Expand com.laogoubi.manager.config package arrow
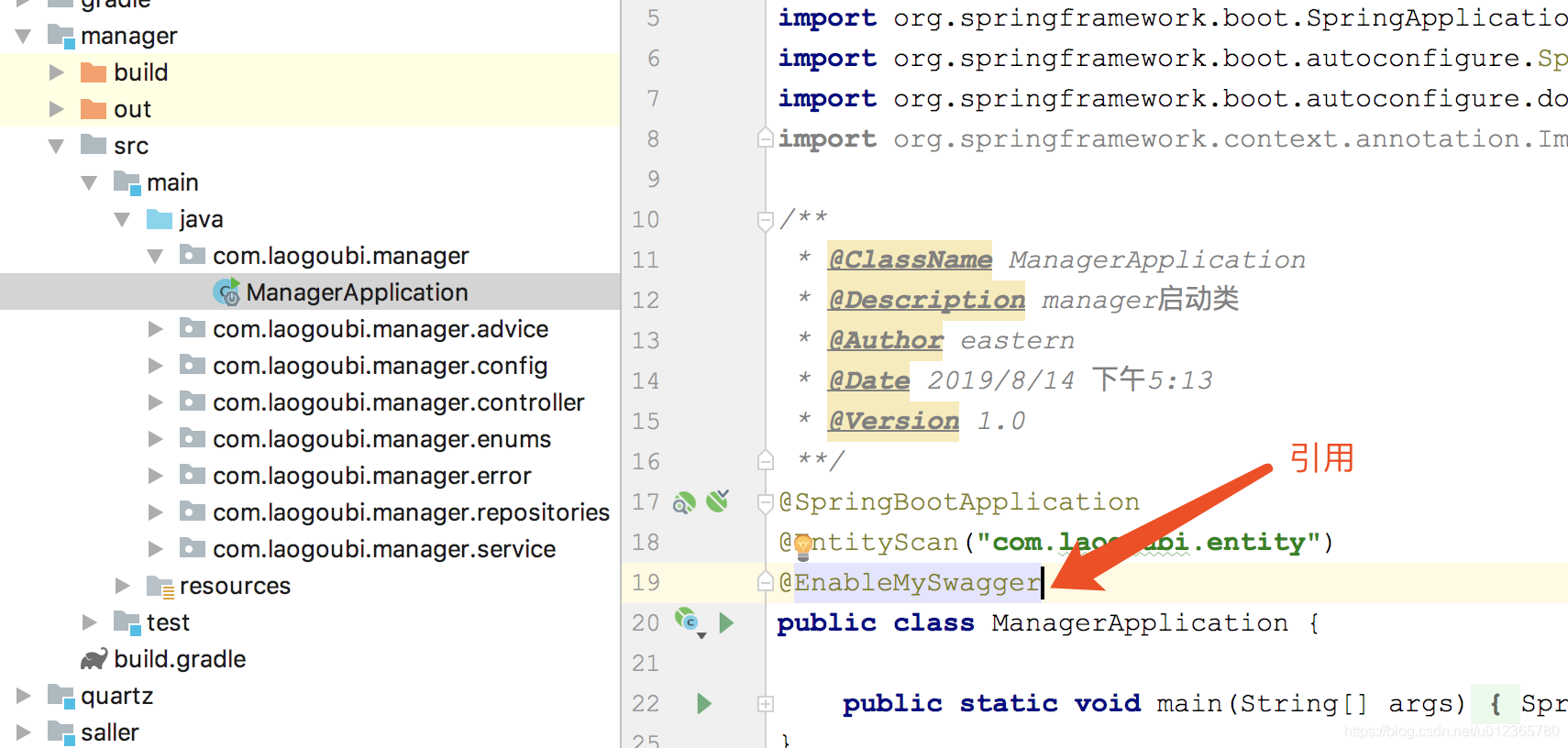 (156, 366)
